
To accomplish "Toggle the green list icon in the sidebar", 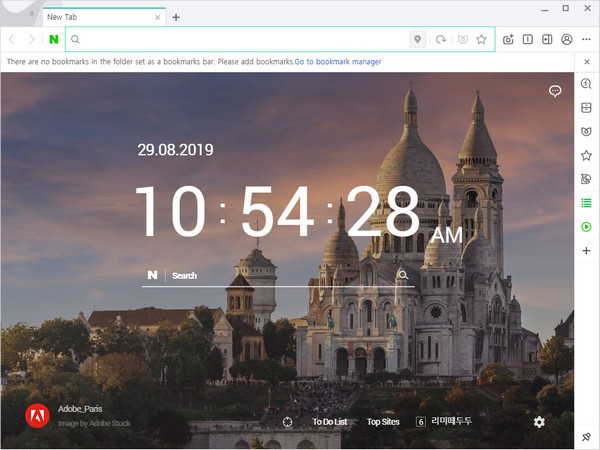I will 587,203.
